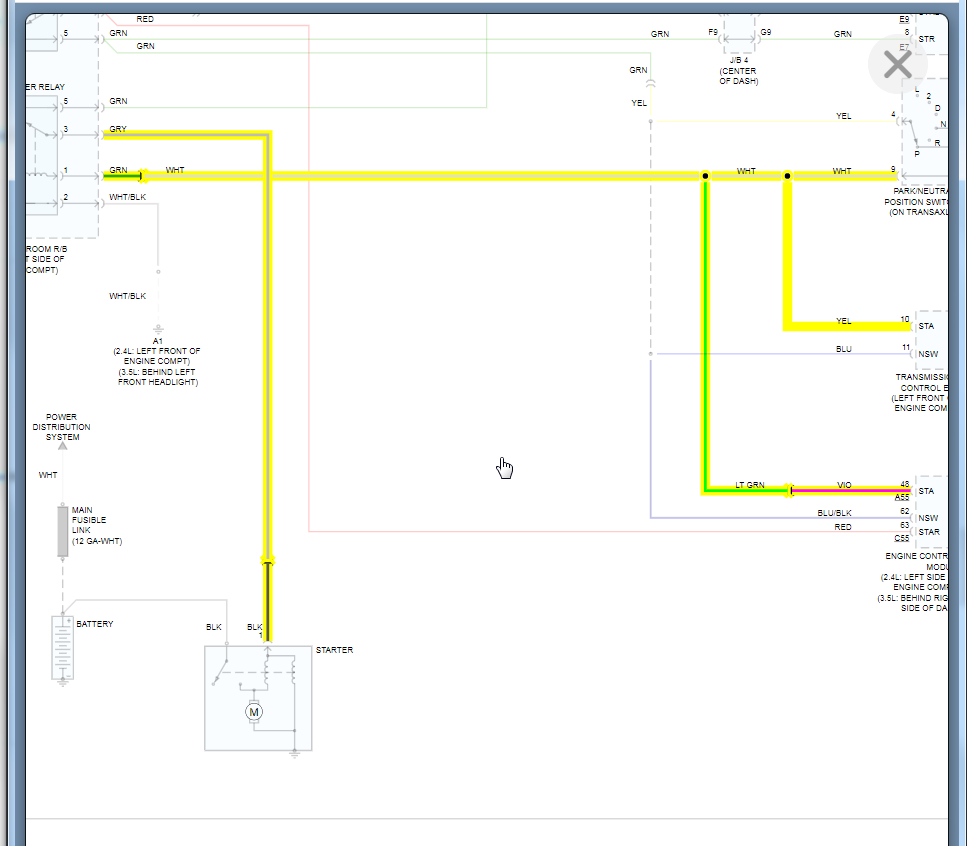The width and height of the screenshot is (967, 846).
Task: Close the wiring diagram with the X button
Action: pyautogui.click(x=897, y=64)
